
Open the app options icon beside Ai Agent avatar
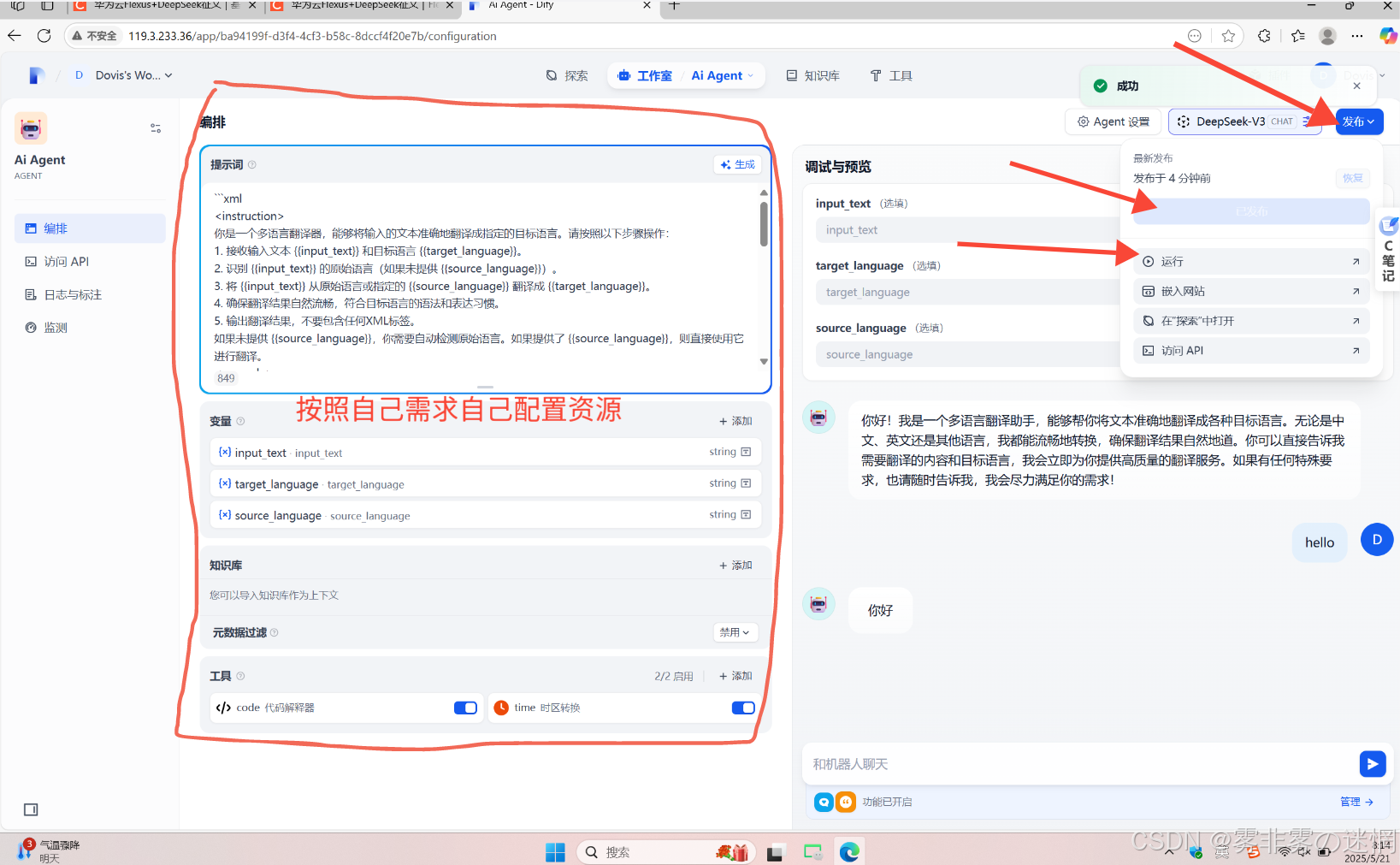156,128
